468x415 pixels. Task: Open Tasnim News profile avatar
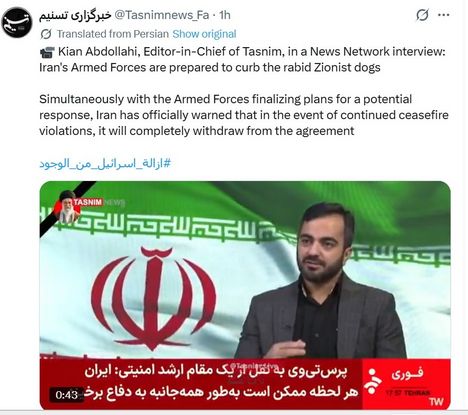[17, 23]
